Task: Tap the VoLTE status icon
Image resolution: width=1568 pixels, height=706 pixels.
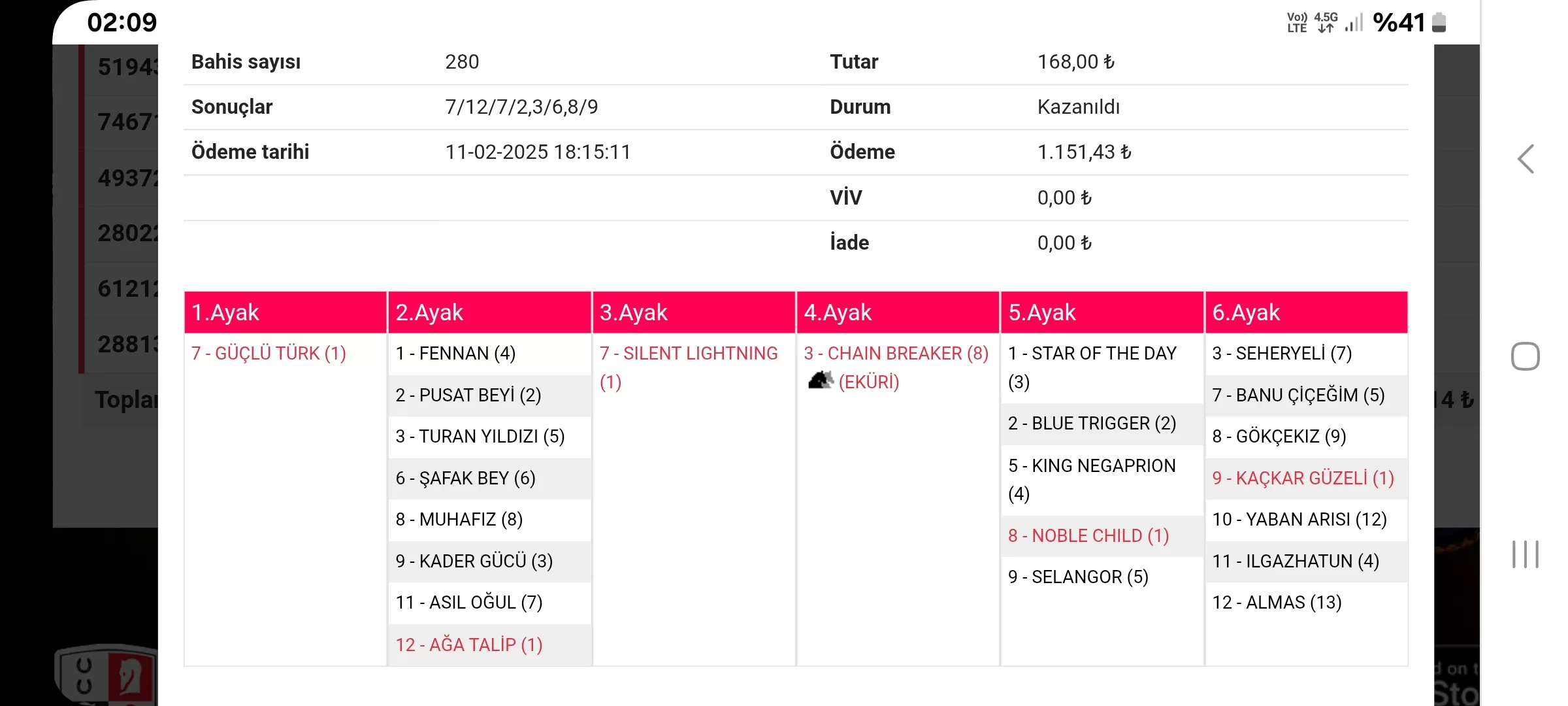Action: (1297, 23)
